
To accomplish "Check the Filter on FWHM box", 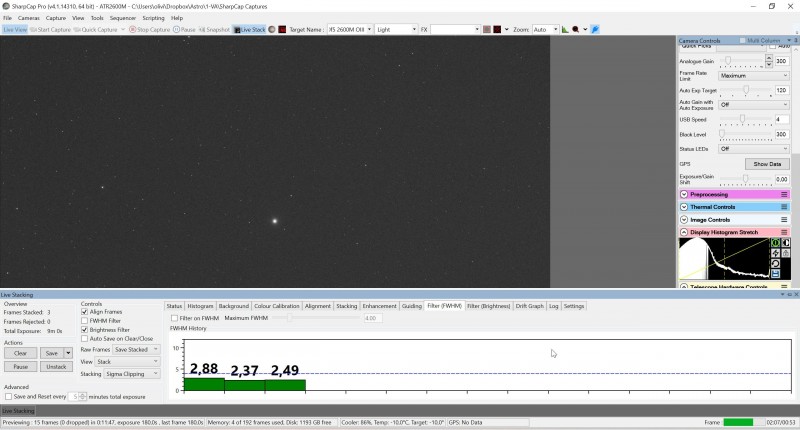I will tap(174, 318).
